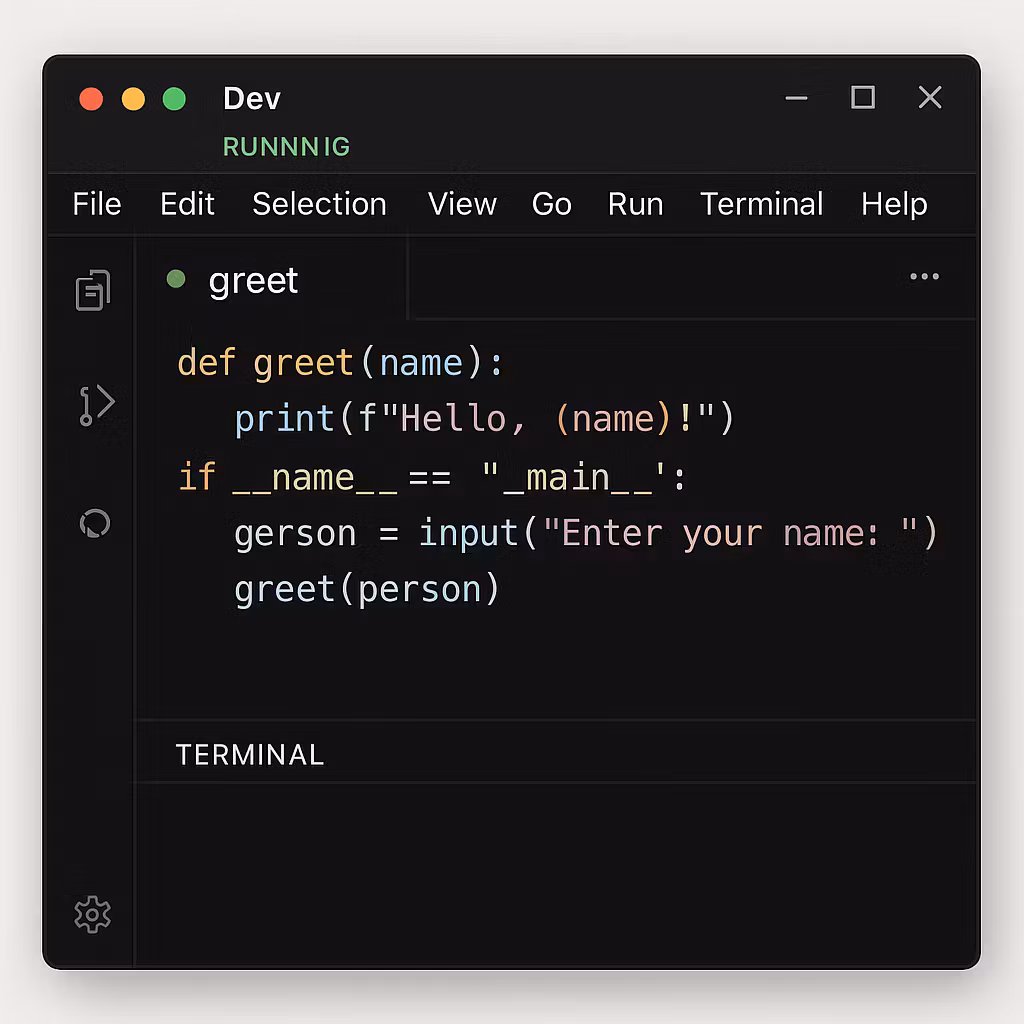Switch to the greet editor tab
1024x1024 pixels.
253,281
